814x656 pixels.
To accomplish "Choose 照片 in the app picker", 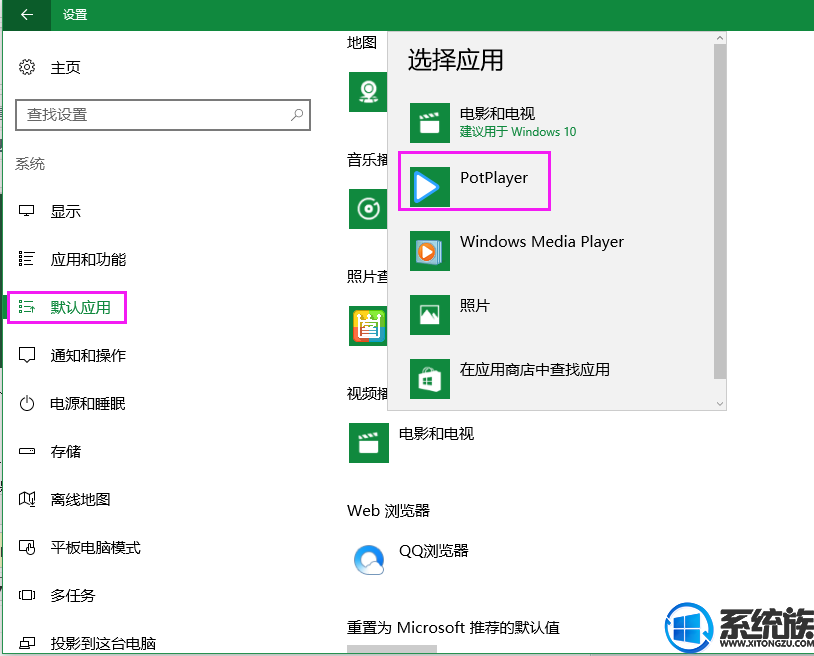I will (x=474, y=305).
